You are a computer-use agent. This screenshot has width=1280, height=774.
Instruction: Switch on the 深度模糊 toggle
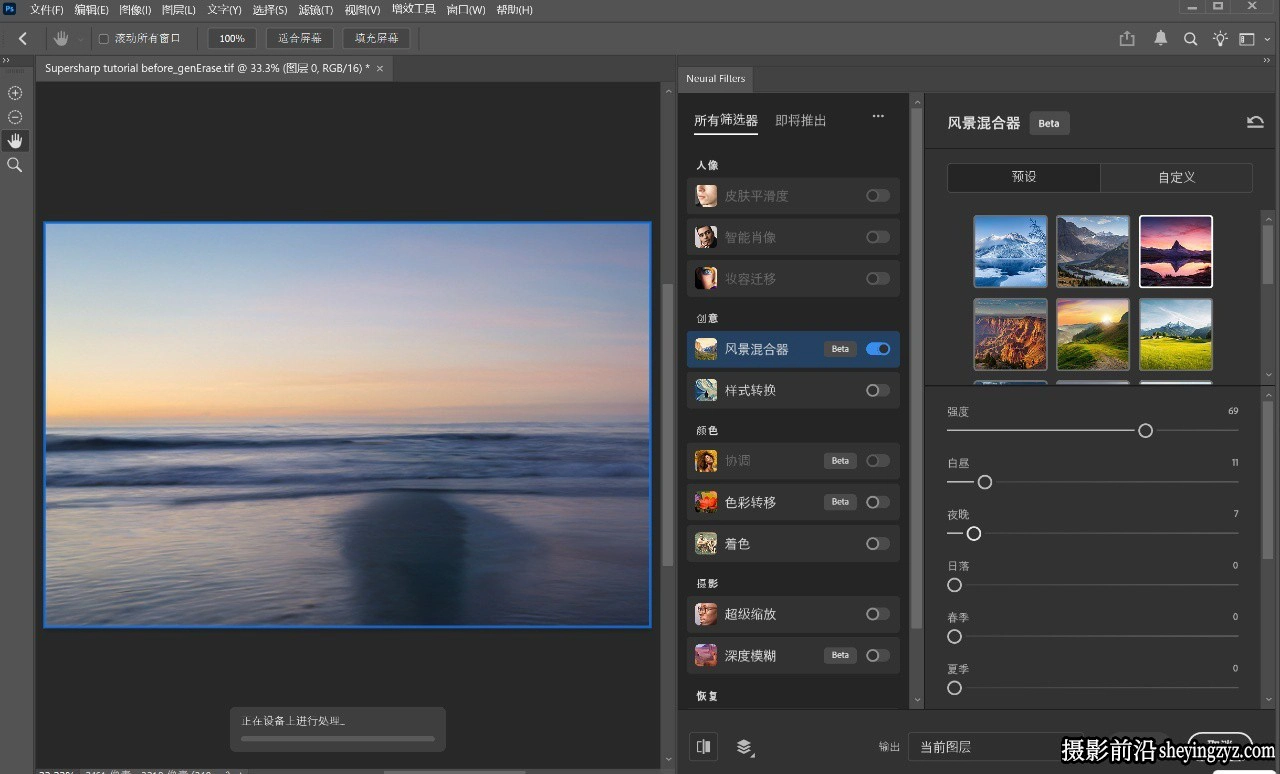tap(878, 656)
